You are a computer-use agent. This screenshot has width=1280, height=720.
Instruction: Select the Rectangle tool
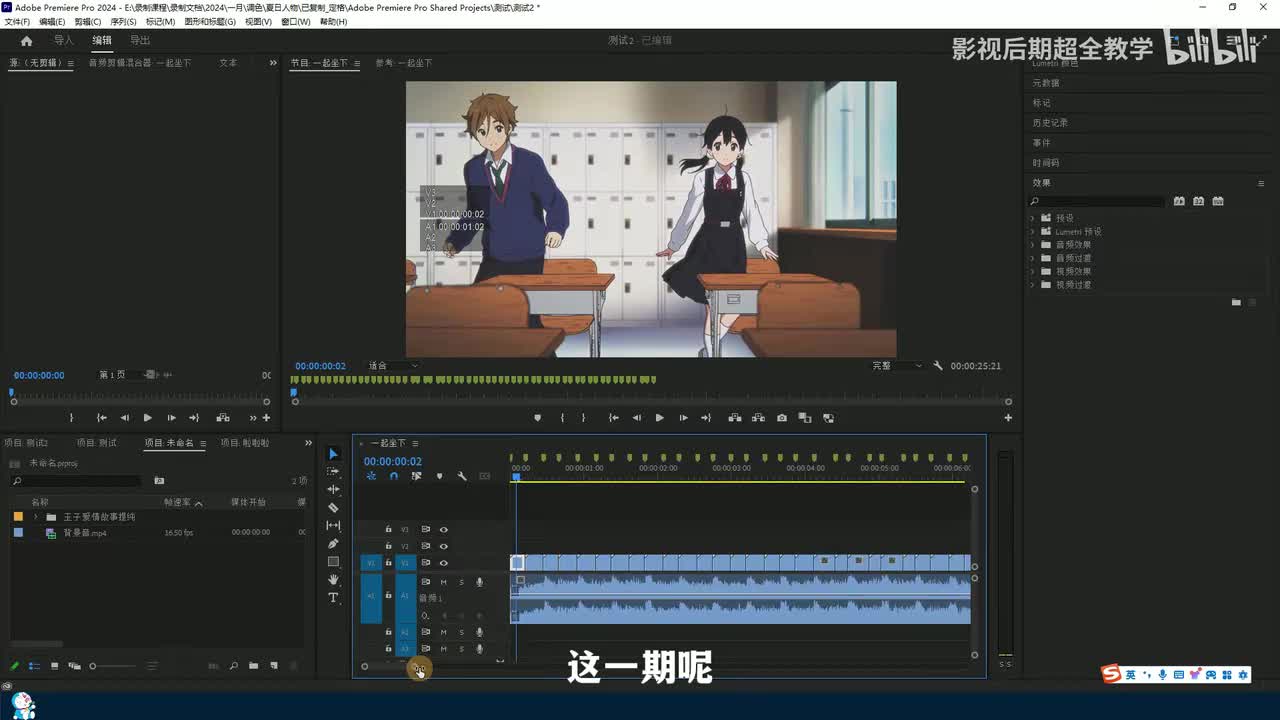click(x=334, y=562)
